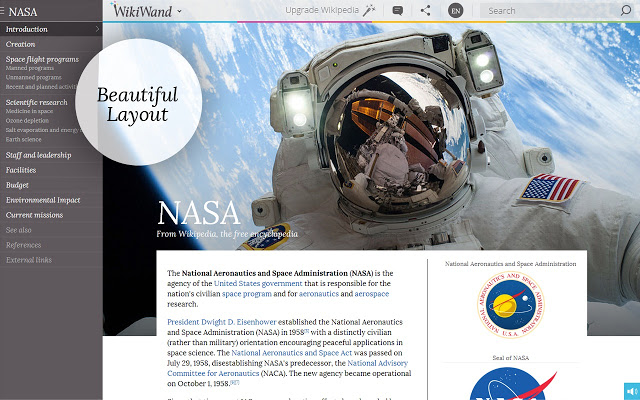Click the speaker audio icon at bottom right

(x=632, y=391)
